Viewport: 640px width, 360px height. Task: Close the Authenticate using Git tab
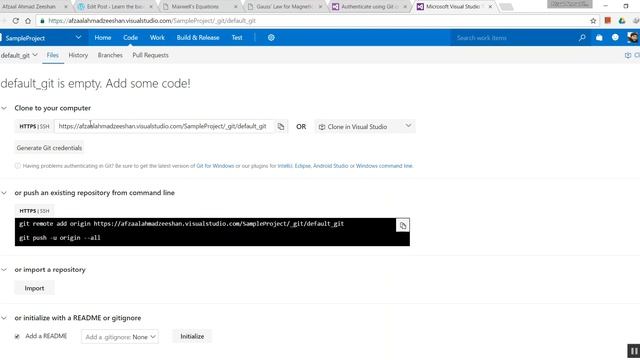pyautogui.click(x=405, y=7)
